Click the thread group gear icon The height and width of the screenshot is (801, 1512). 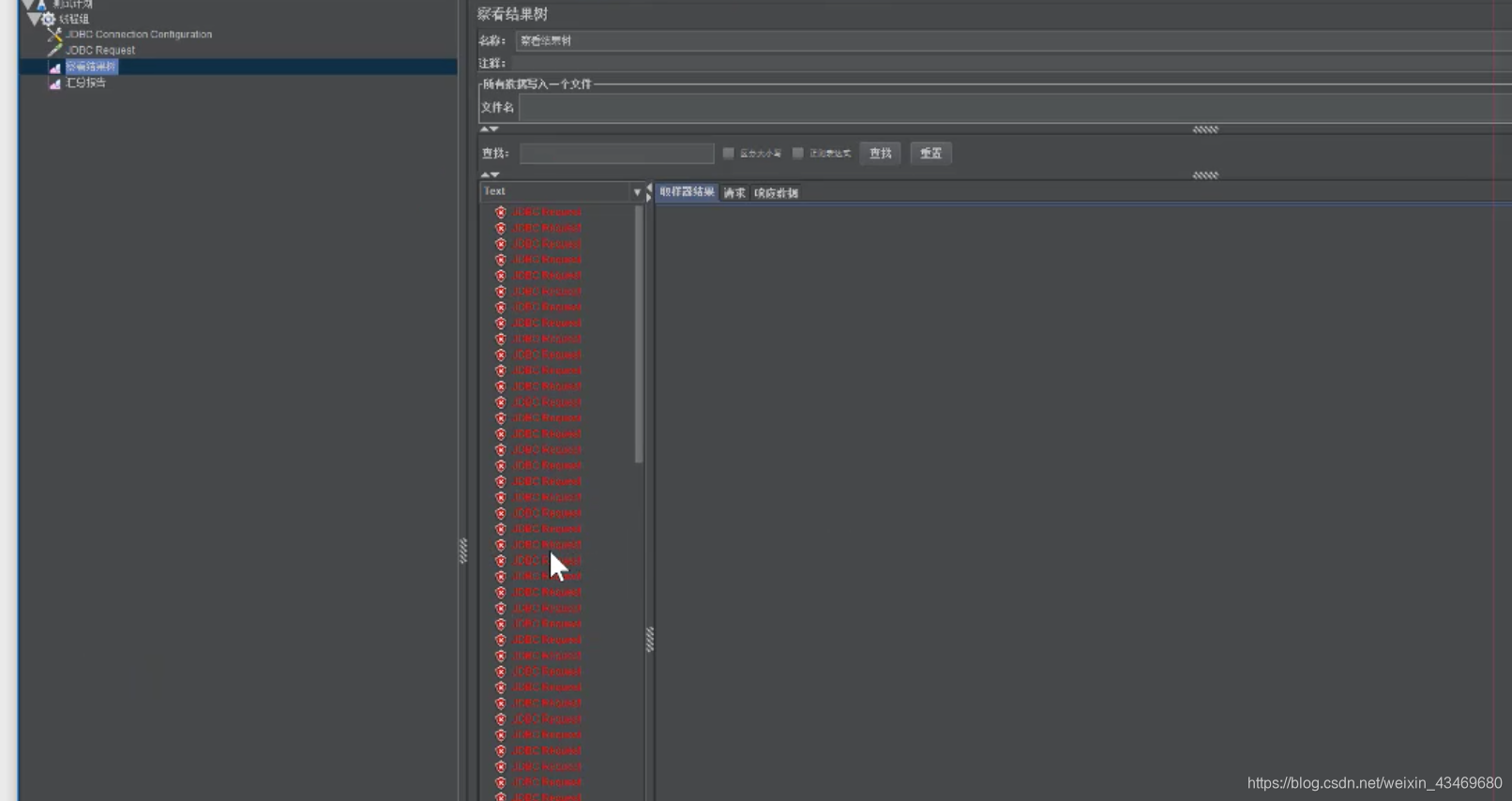click(49, 19)
